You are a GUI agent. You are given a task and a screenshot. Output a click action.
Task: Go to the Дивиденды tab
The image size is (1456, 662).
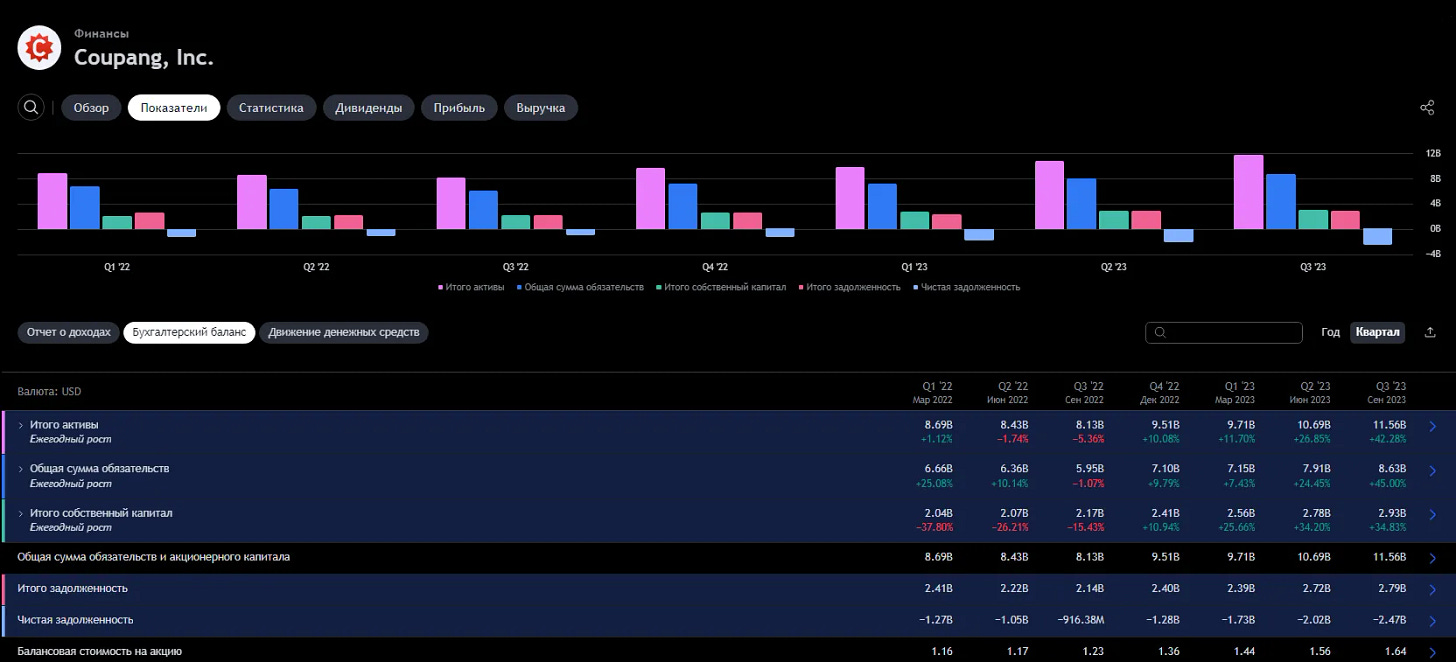click(369, 107)
